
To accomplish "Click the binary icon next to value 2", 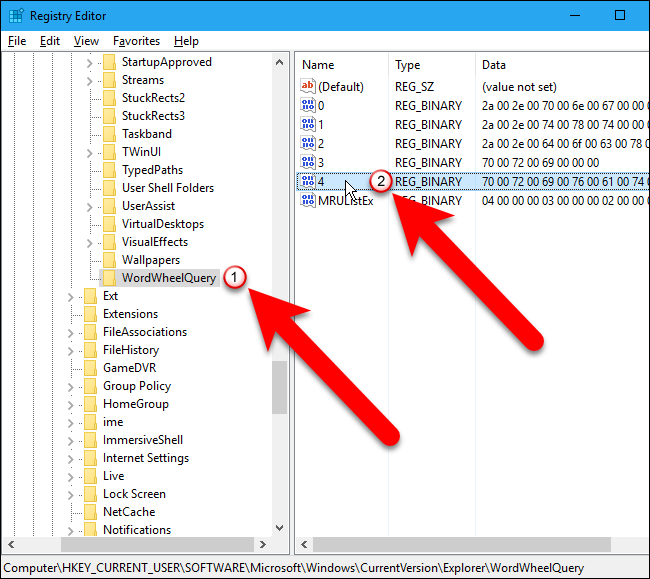I will click(x=308, y=143).
